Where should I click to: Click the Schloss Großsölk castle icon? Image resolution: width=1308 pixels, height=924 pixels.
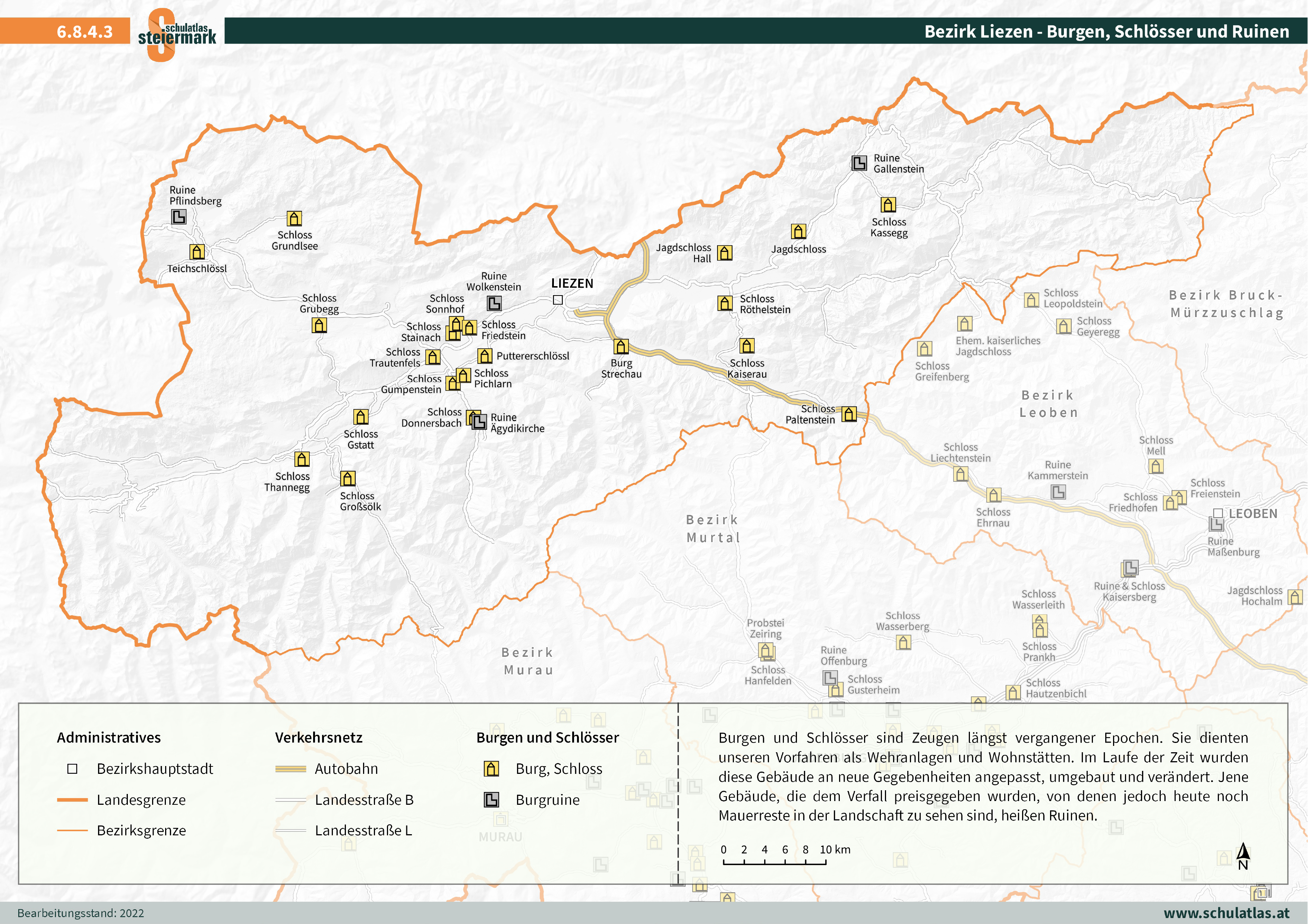click(x=347, y=478)
